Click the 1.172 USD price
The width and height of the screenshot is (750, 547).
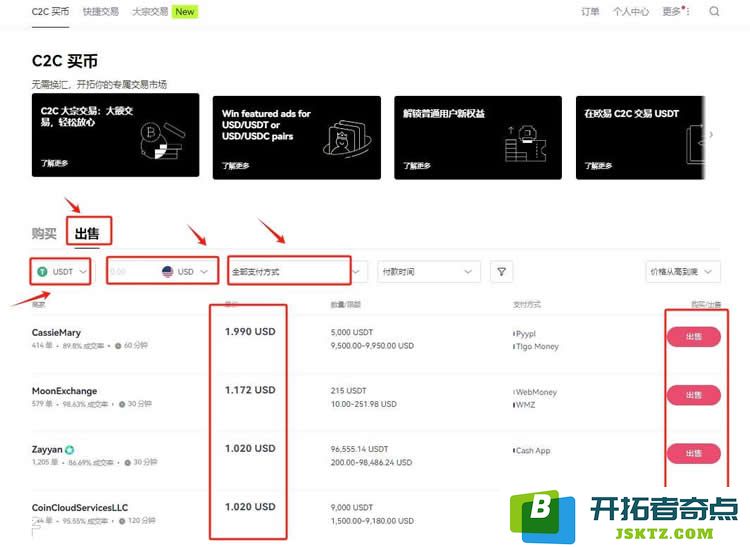tap(250, 390)
